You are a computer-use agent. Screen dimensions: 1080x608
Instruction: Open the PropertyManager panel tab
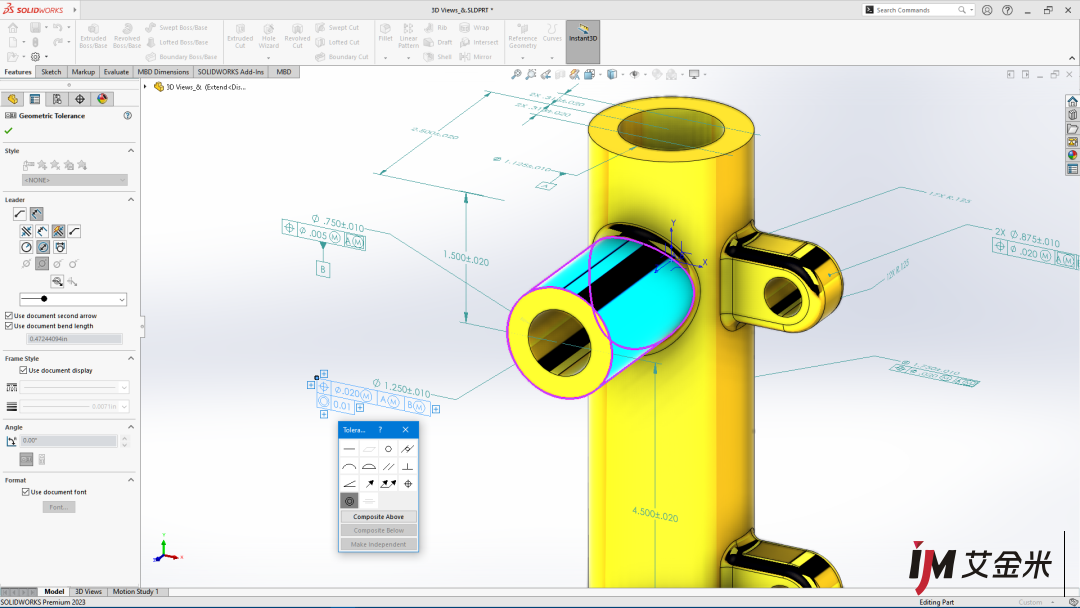tap(34, 99)
